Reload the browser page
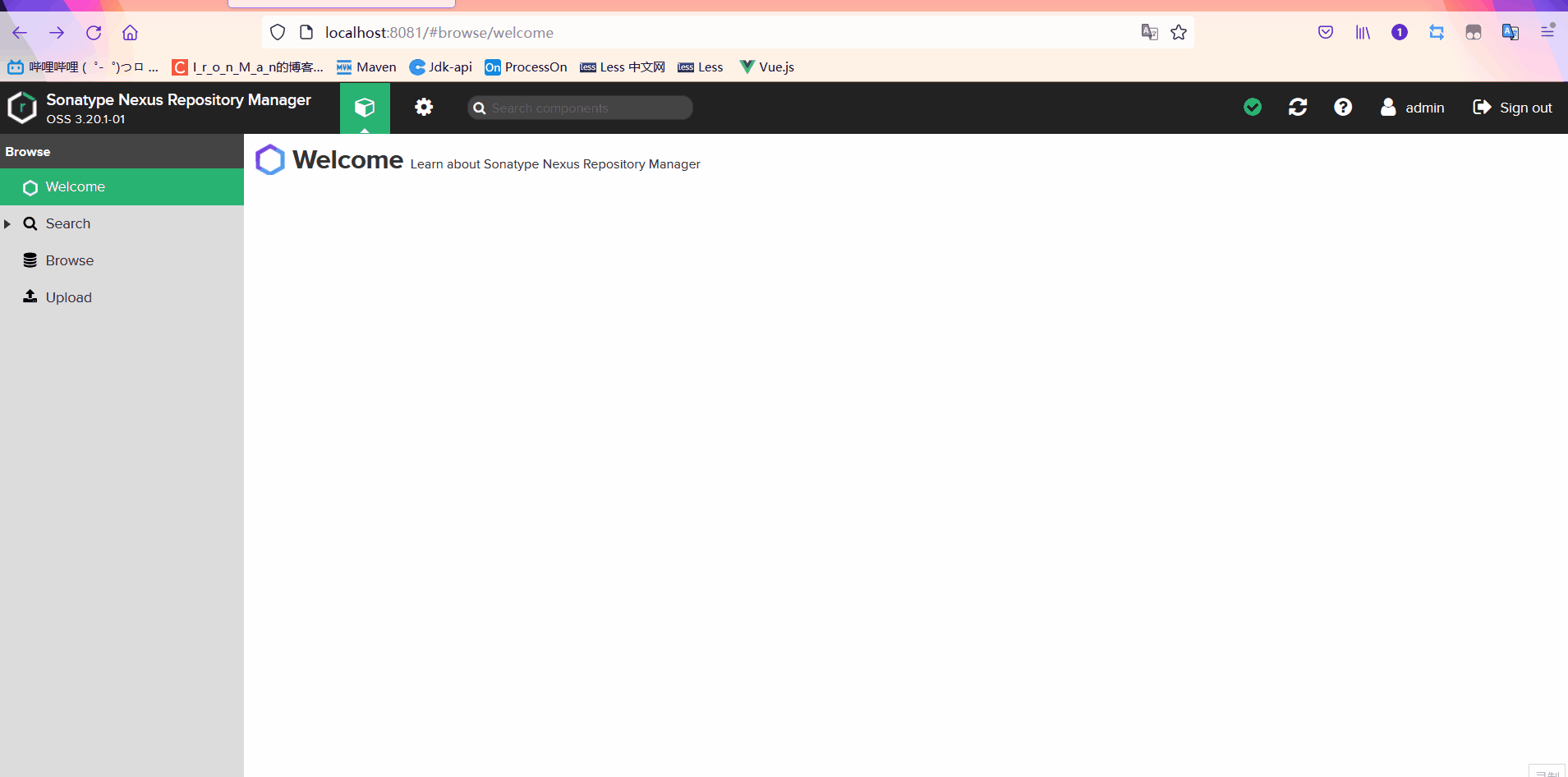The image size is (1568, 777). point(94,33)
